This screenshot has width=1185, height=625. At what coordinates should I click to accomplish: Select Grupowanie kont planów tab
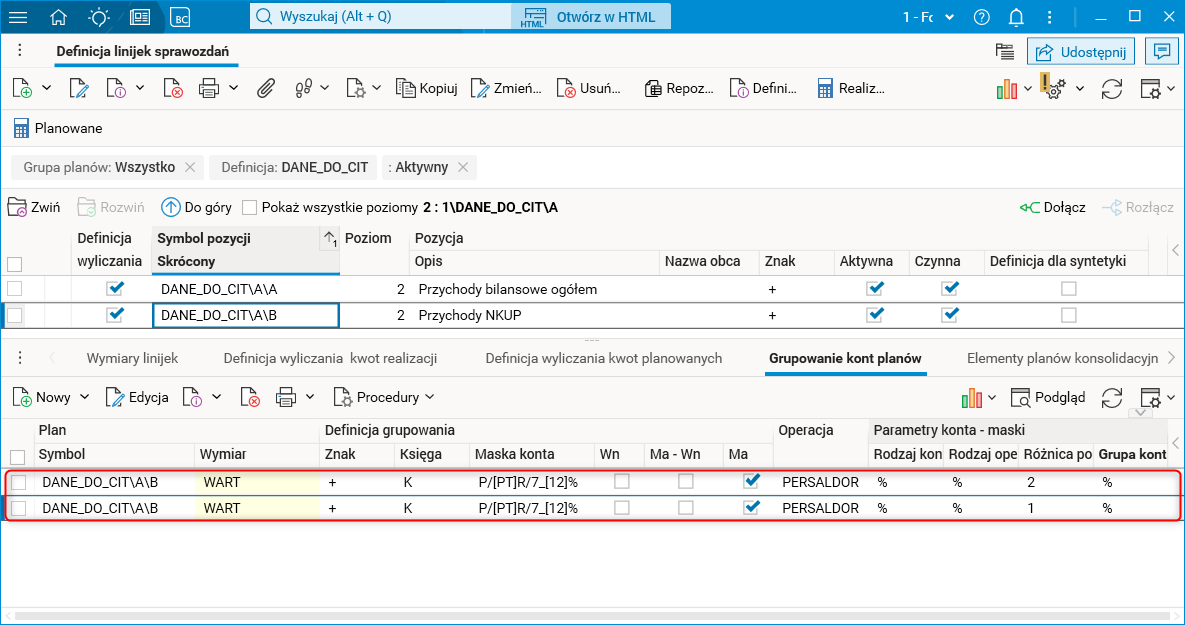click(x=845, y=358)
